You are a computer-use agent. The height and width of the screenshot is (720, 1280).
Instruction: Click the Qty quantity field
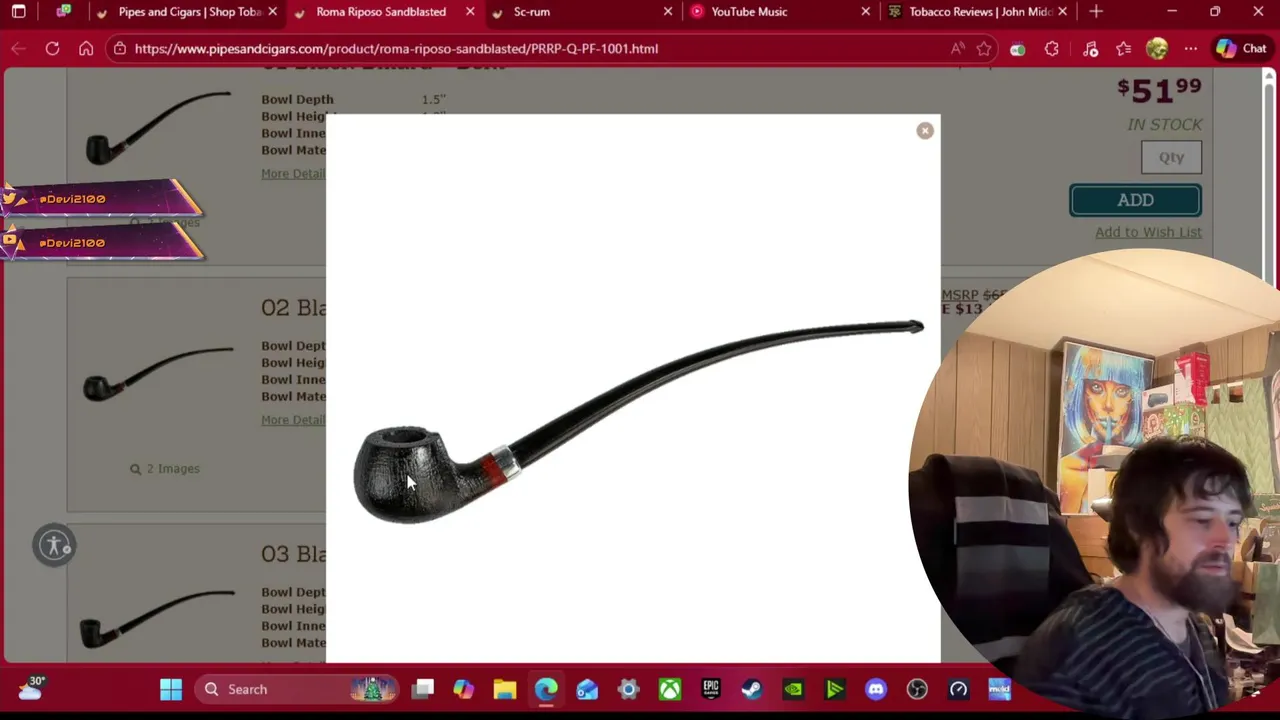1171,157
